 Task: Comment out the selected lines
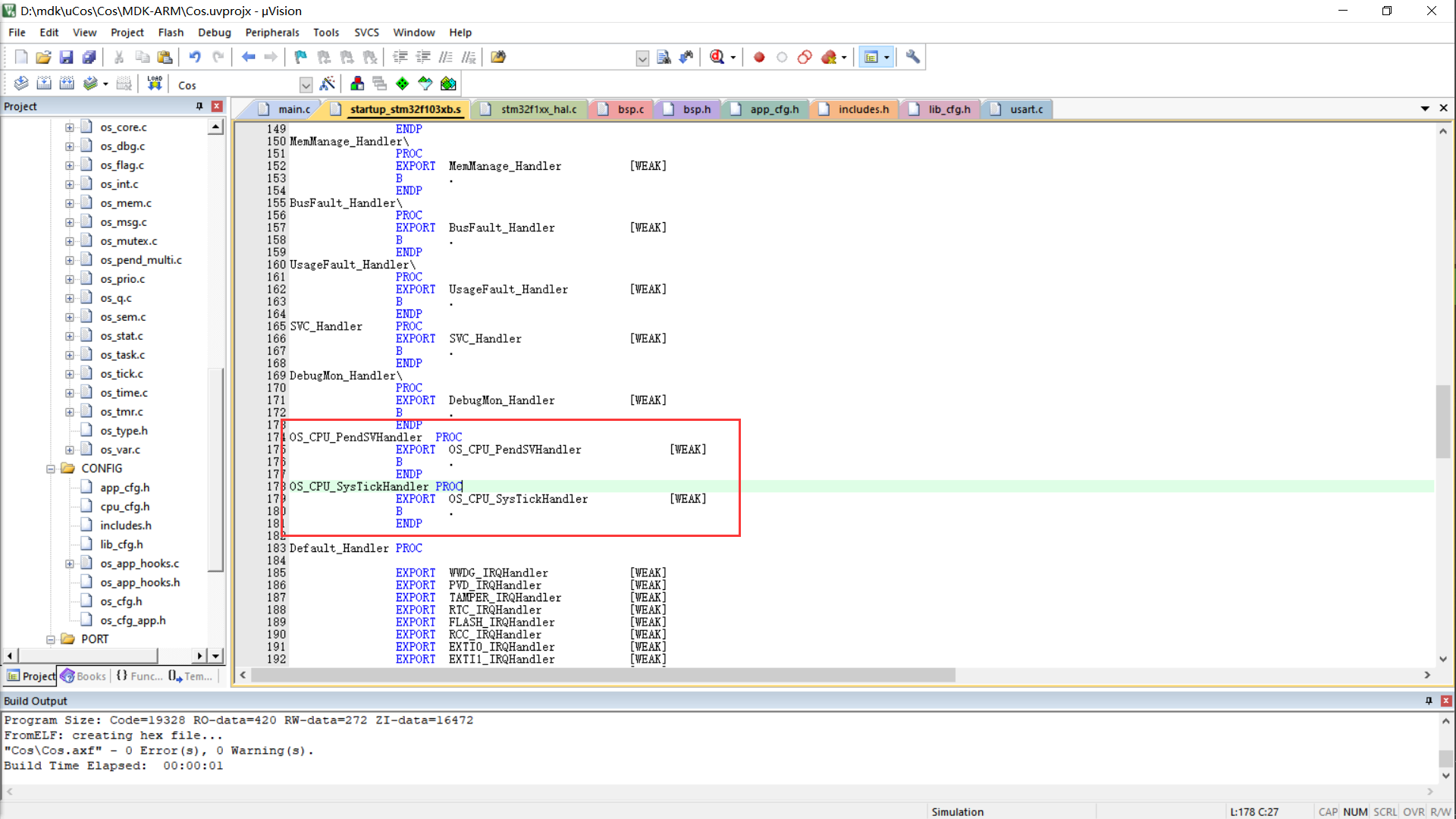tap(446, 57)
